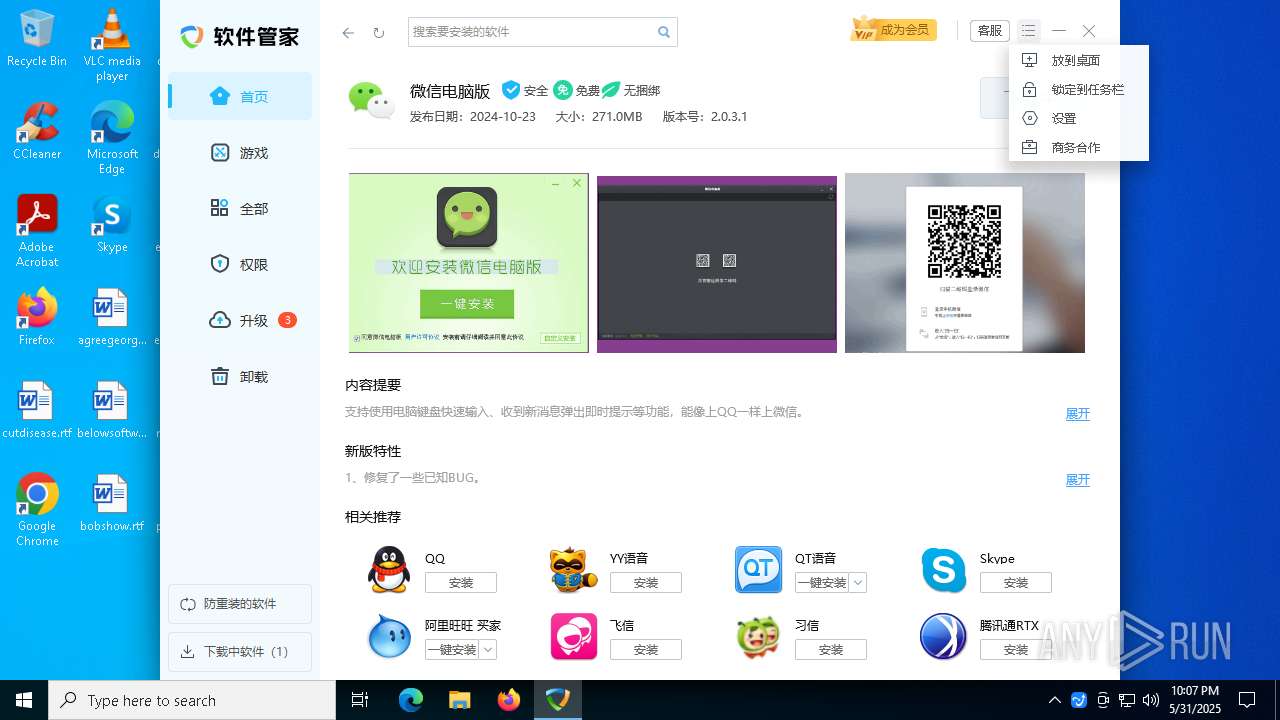Open the hamburger menu icon

coord(1028,31)
